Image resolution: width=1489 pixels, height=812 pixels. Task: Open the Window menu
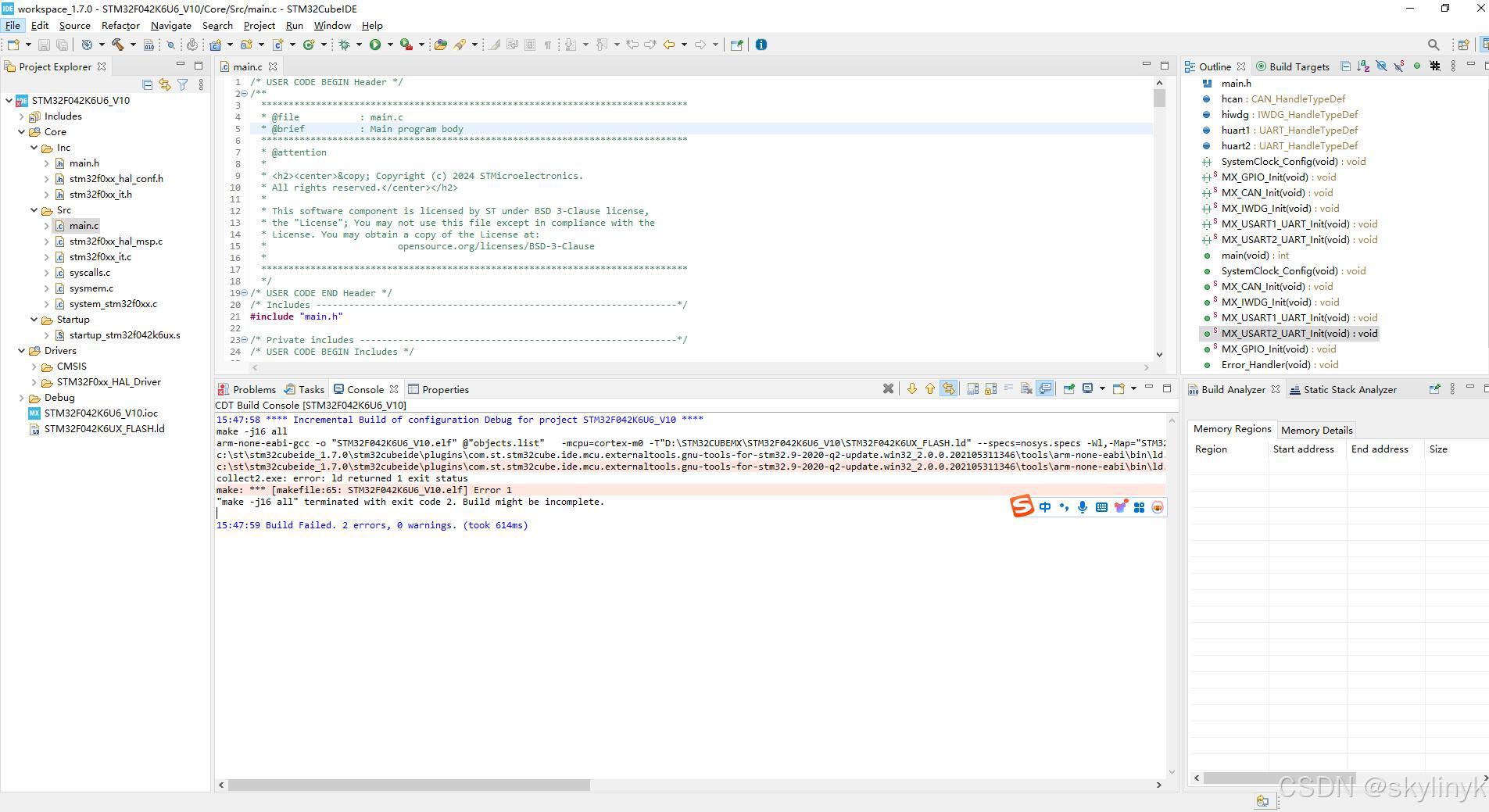pos(332,25)
